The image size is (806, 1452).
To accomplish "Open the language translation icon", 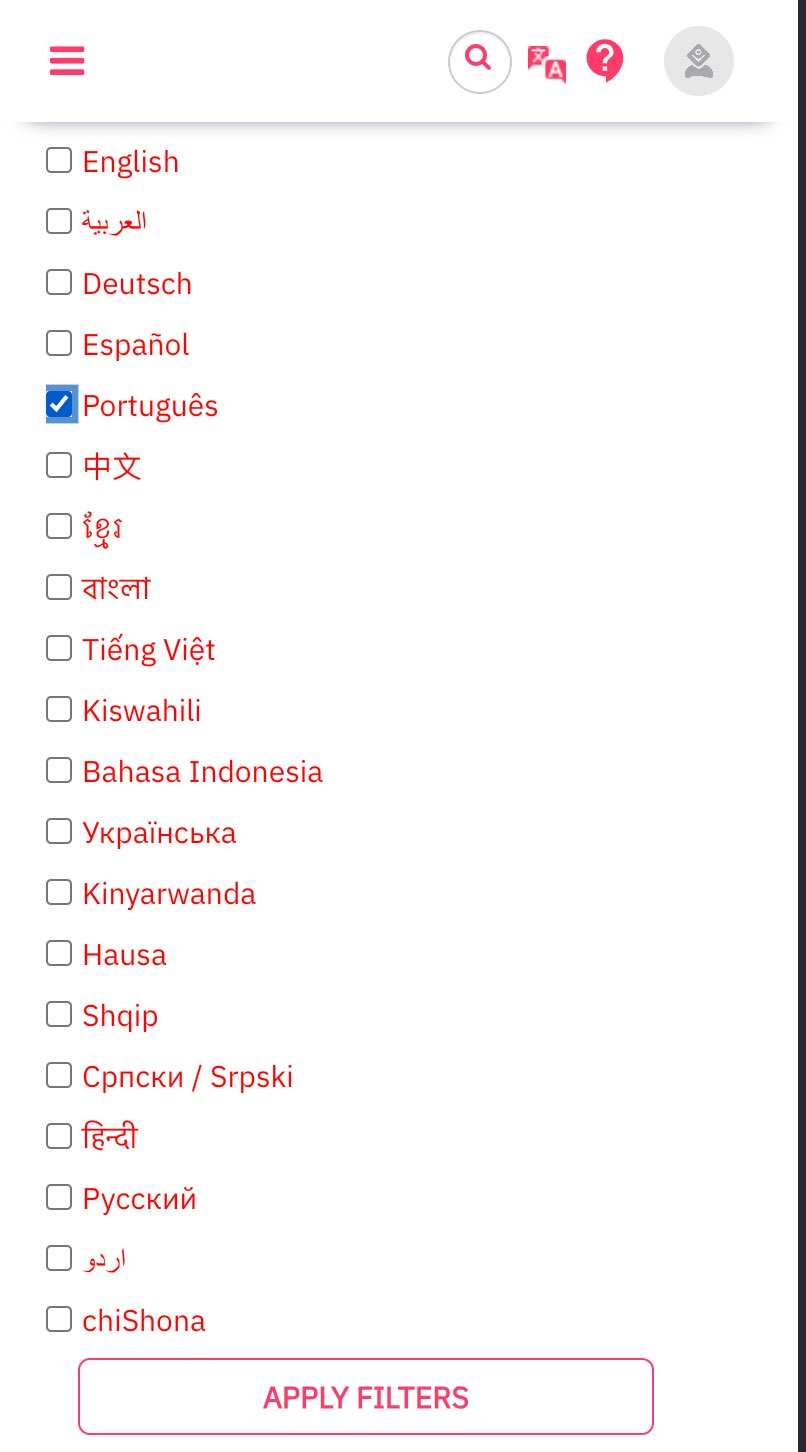I will coord(546,63).
